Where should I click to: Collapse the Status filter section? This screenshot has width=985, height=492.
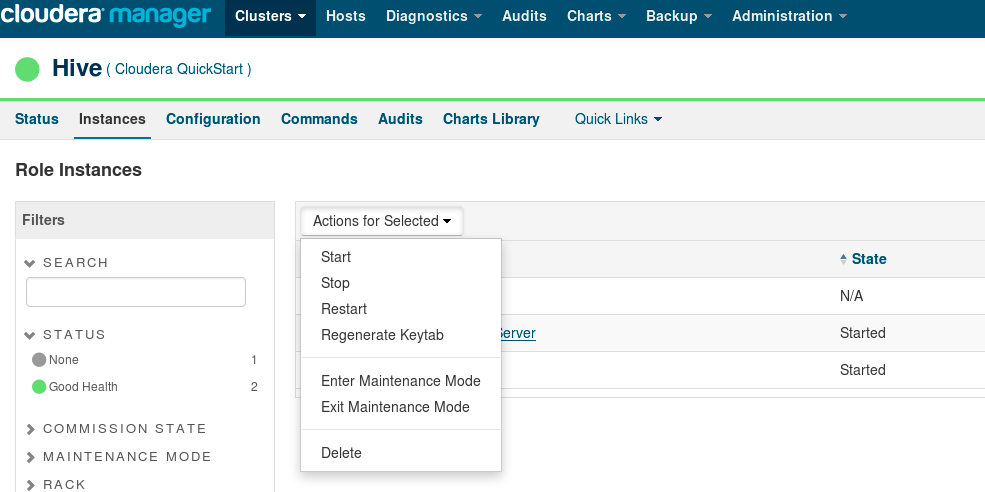(x=30, y=335)
